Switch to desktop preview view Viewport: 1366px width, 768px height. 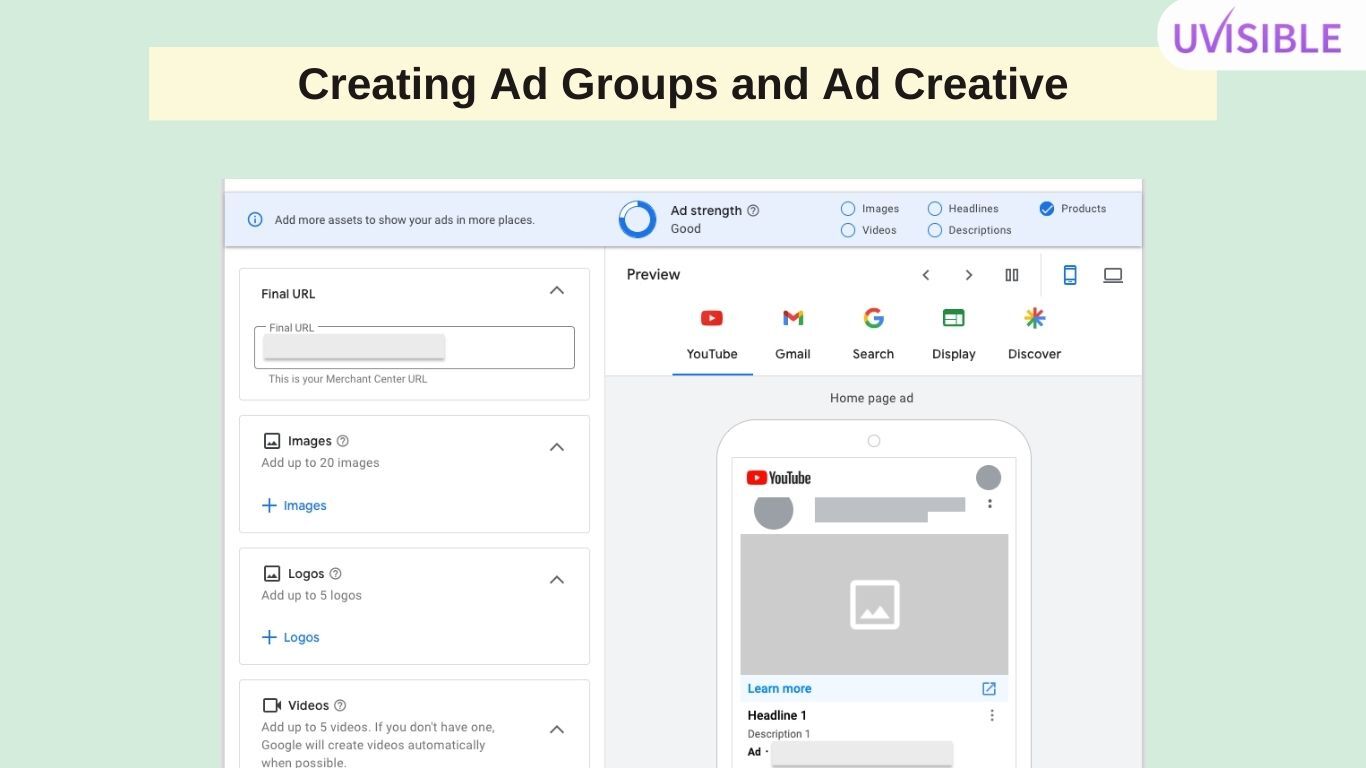[1112, 274]
